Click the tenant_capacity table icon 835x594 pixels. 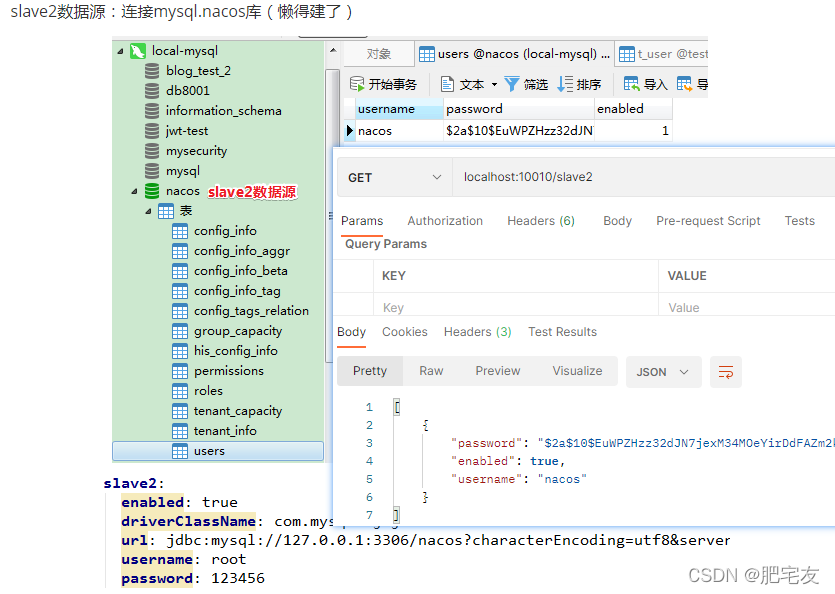click(180, 411)
